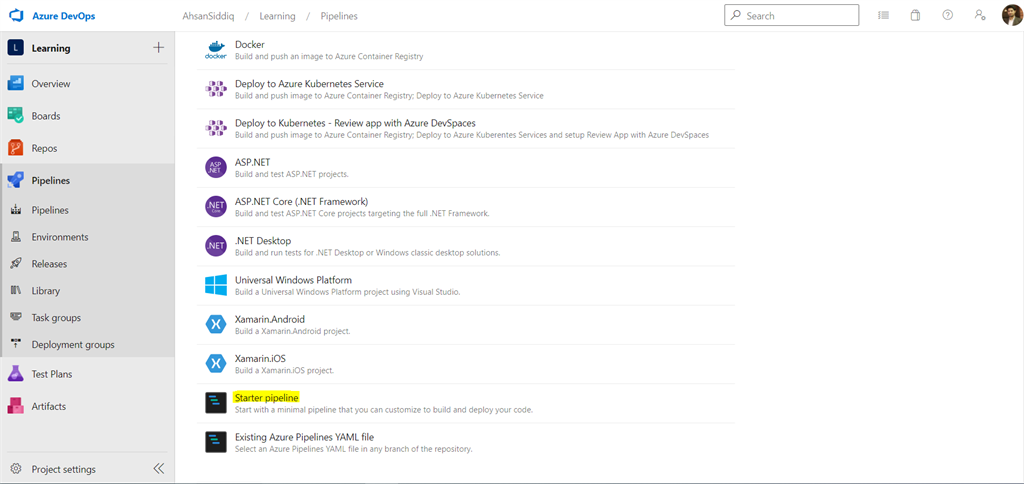Image resolution: width=1024 pixels, height=484 pixels.
Task: Click the Environments icon in sidebar
Action: (17, 237)
